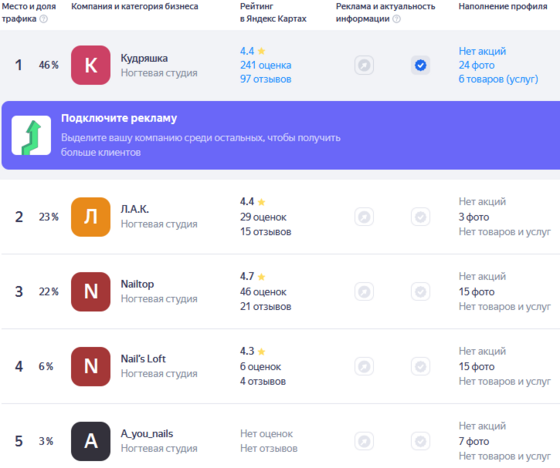Open the 97 отзывов link
This screenshot has height=468, width=560.
(x=265, y=79)
